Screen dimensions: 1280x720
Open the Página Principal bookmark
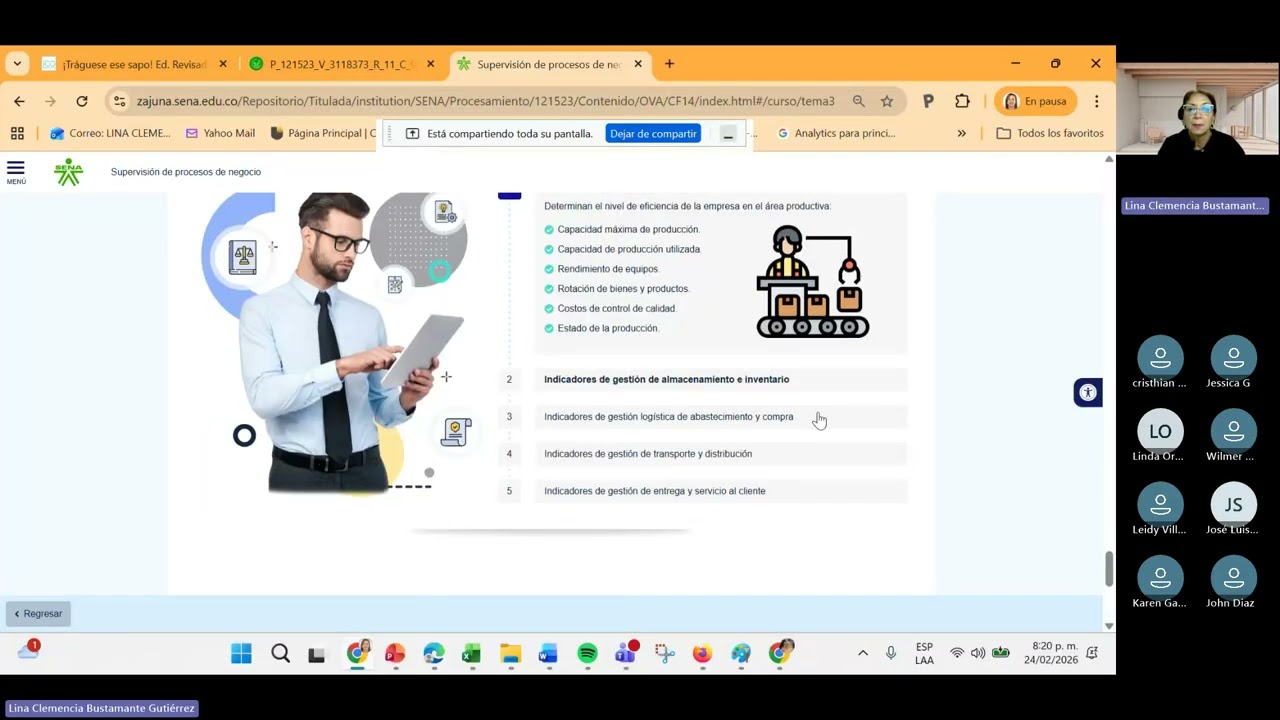point(323,133)
